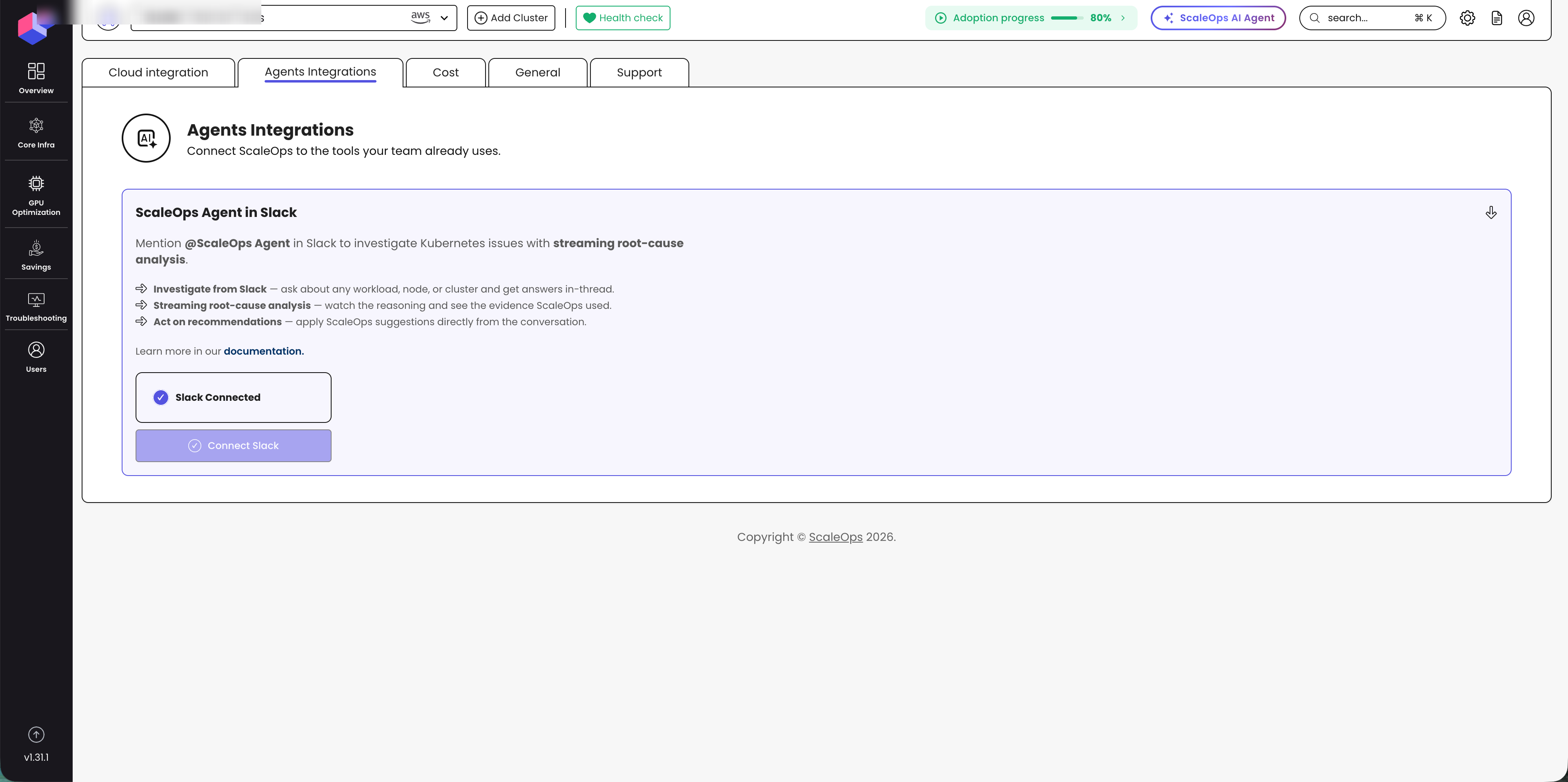Click the 'Investigate from Slack' bullet text
This screenshot has height=782, width=1568.
tap(210, 289)
